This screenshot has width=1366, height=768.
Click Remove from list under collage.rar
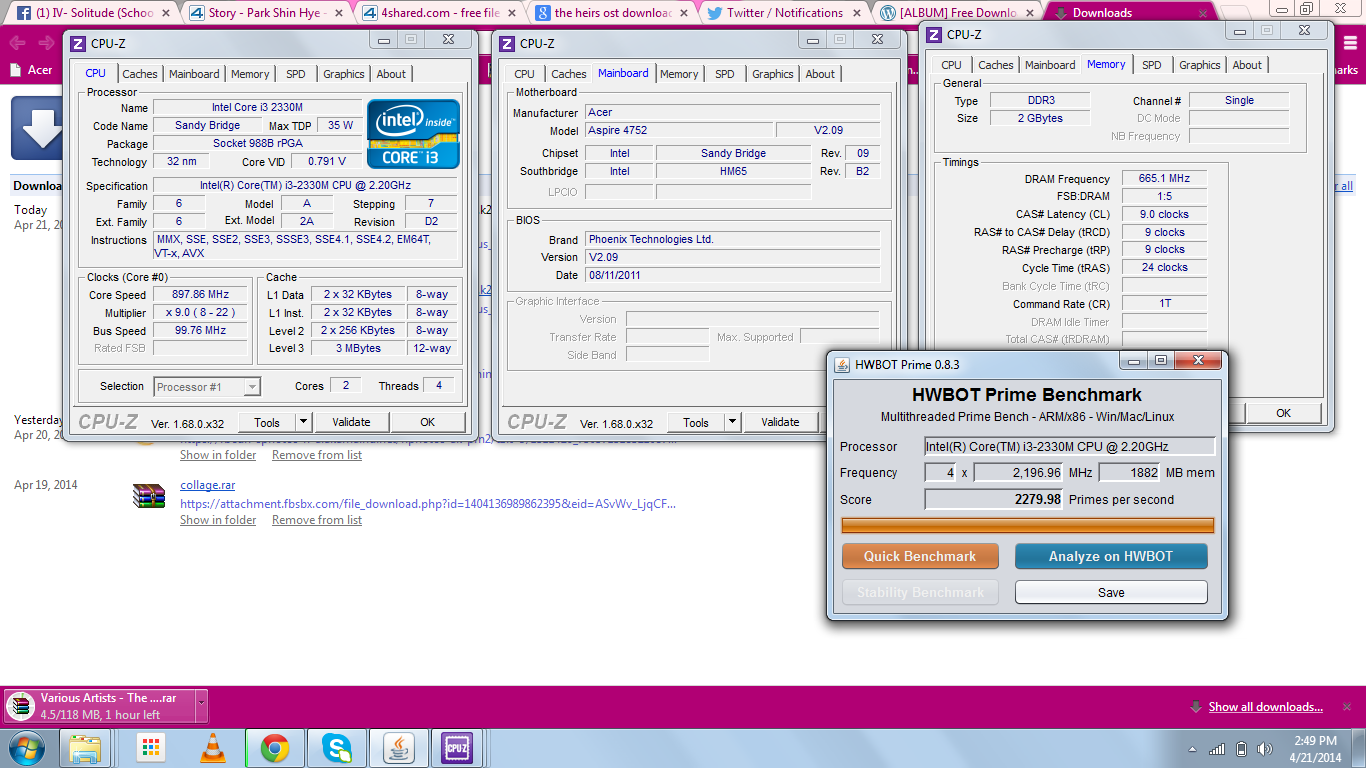click(x=317, y=520)
